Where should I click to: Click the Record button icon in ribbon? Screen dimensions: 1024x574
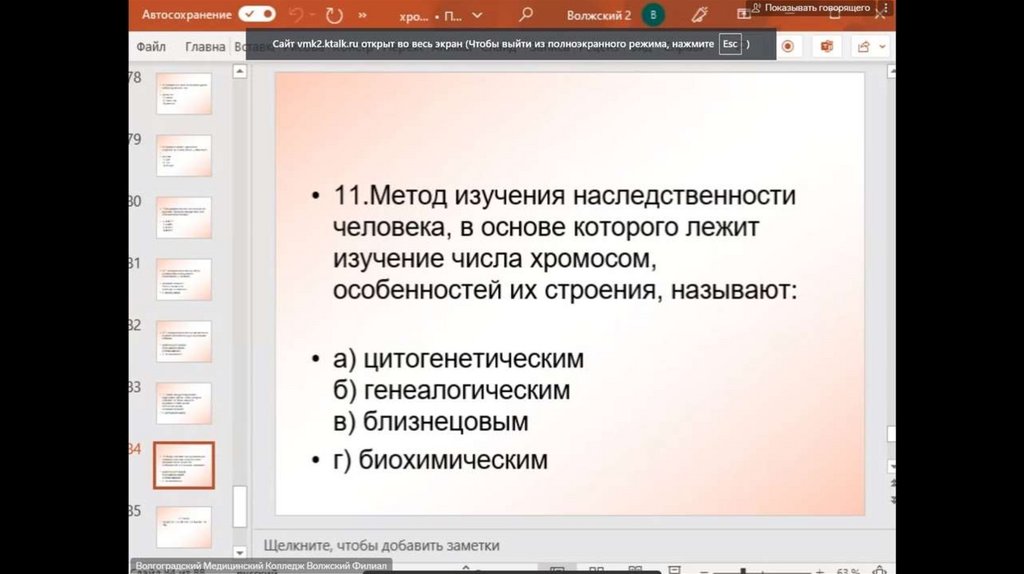[x=788, y=46]
